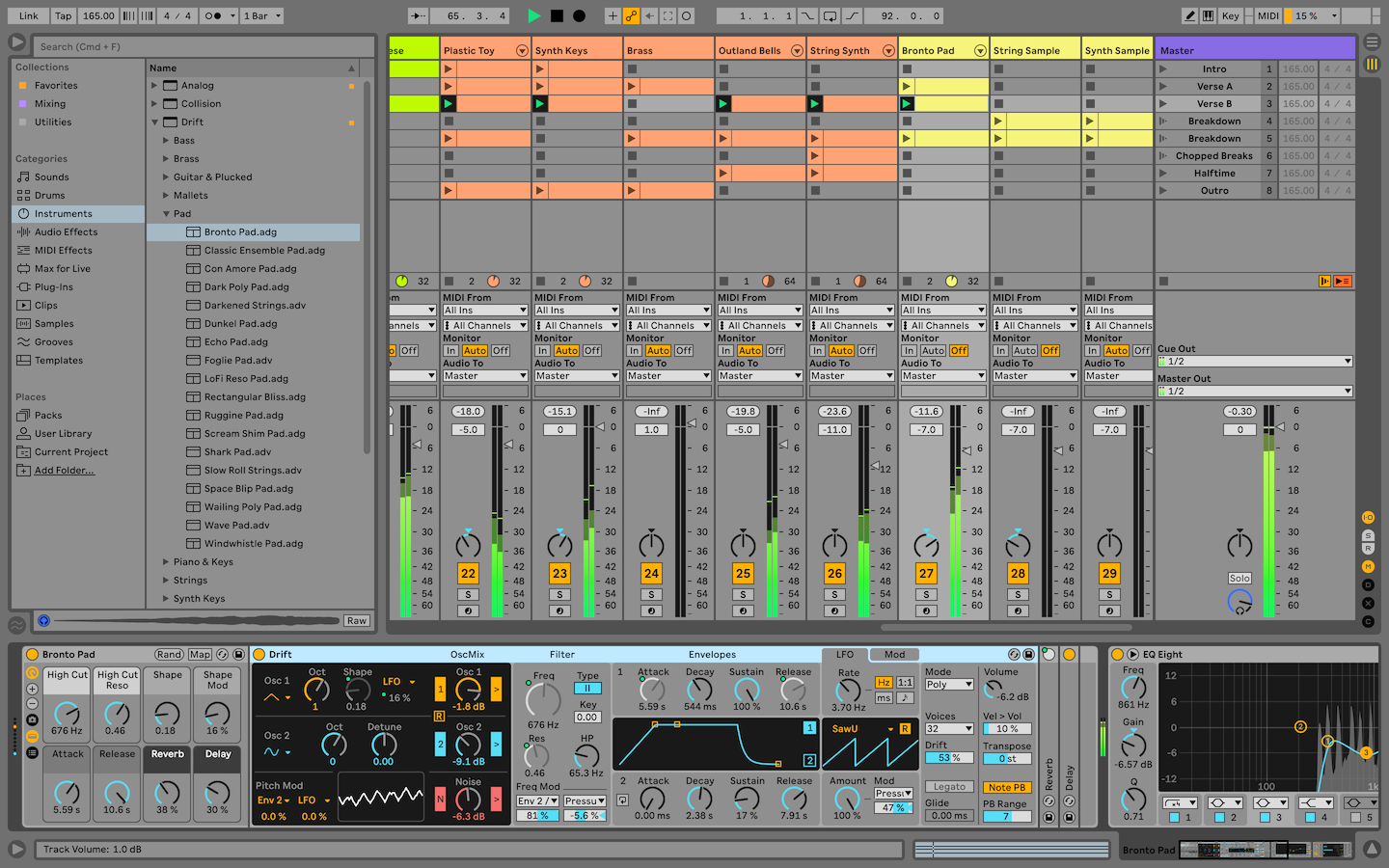Toggle the In/Out section show button
This screenshot has width=1389, height=868.
[1368, 518]
